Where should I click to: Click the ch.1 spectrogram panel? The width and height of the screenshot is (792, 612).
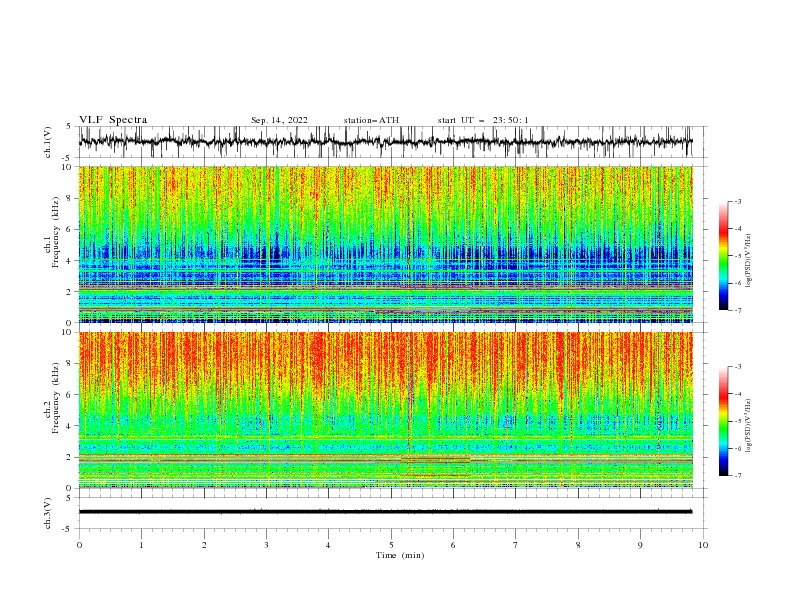pos(386,244)
